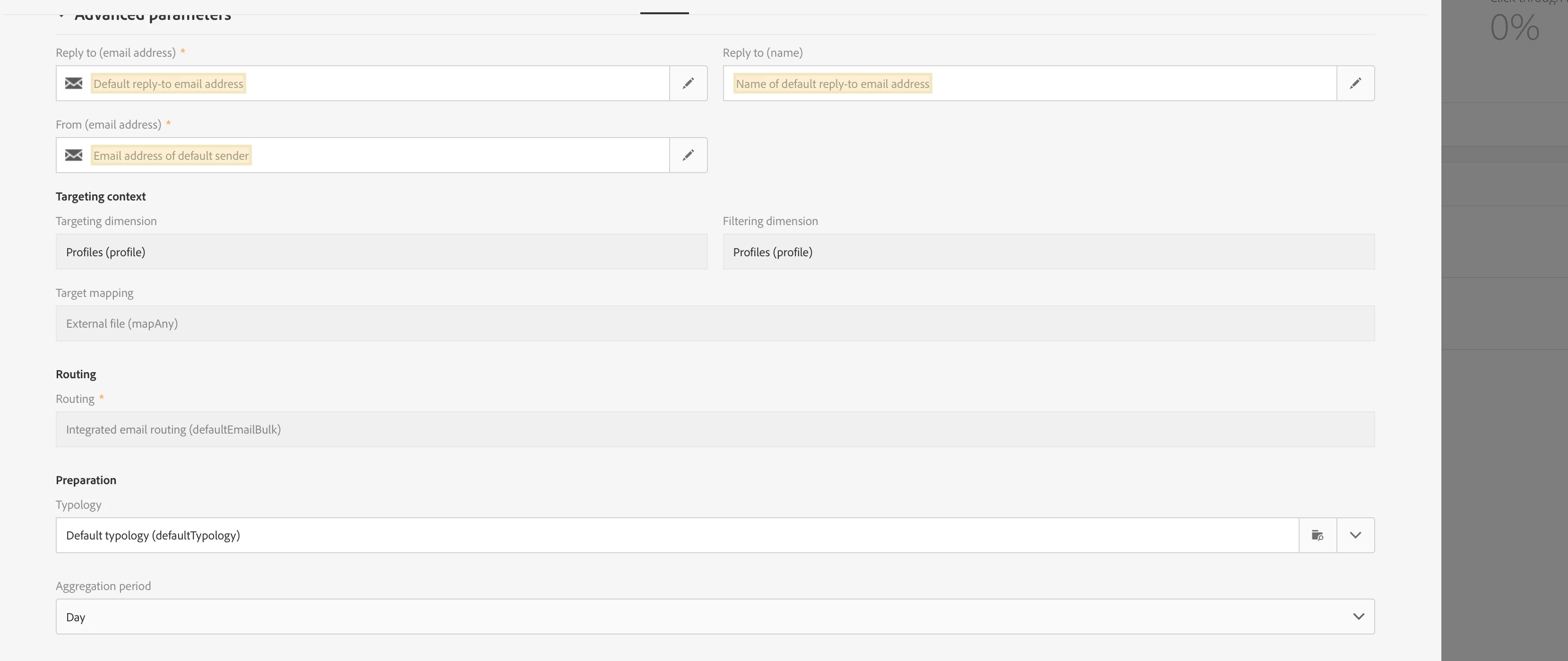Click the Filtering dimension Profiles field

coord(1048,252)
